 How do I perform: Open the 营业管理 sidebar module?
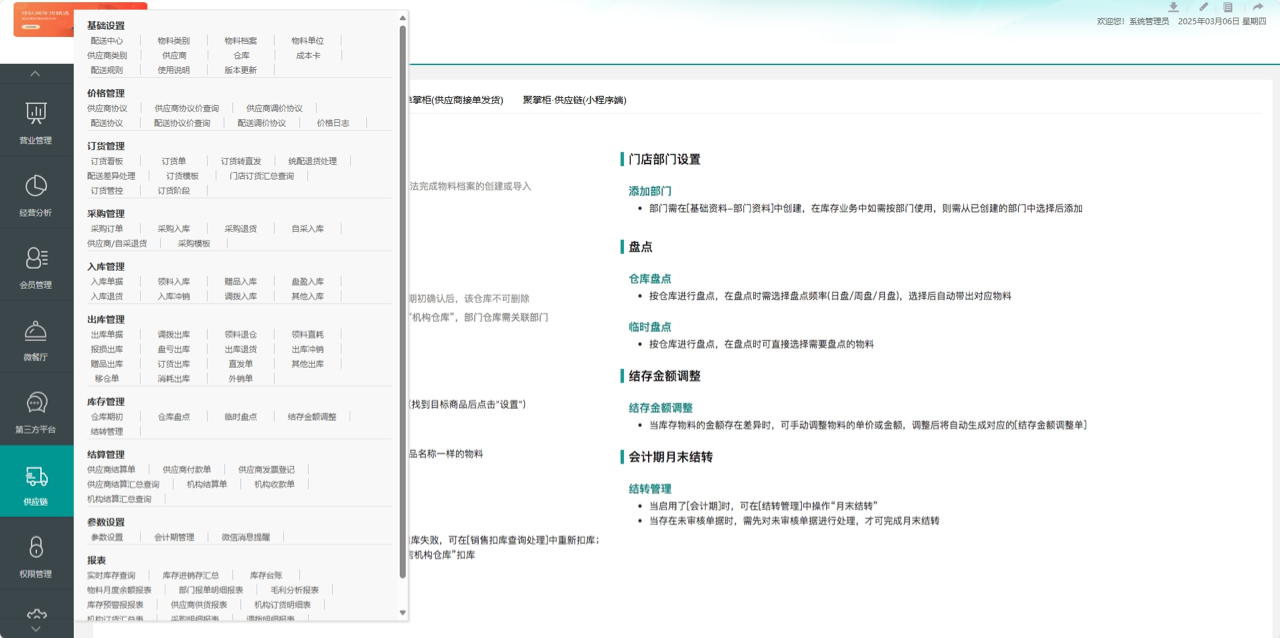(x=36, y=122)
